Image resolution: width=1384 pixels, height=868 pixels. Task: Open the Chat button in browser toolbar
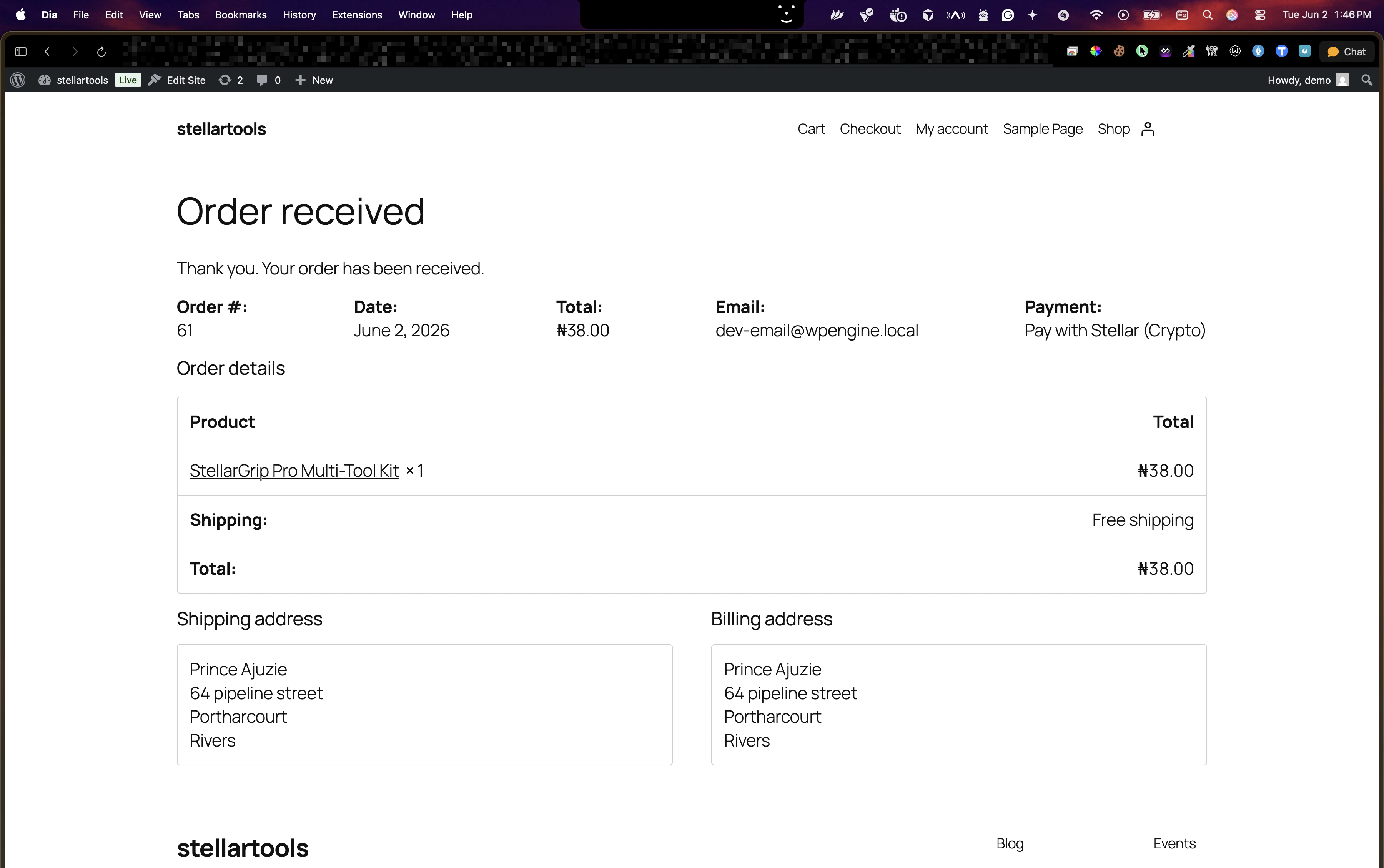tap(1347, 52)
